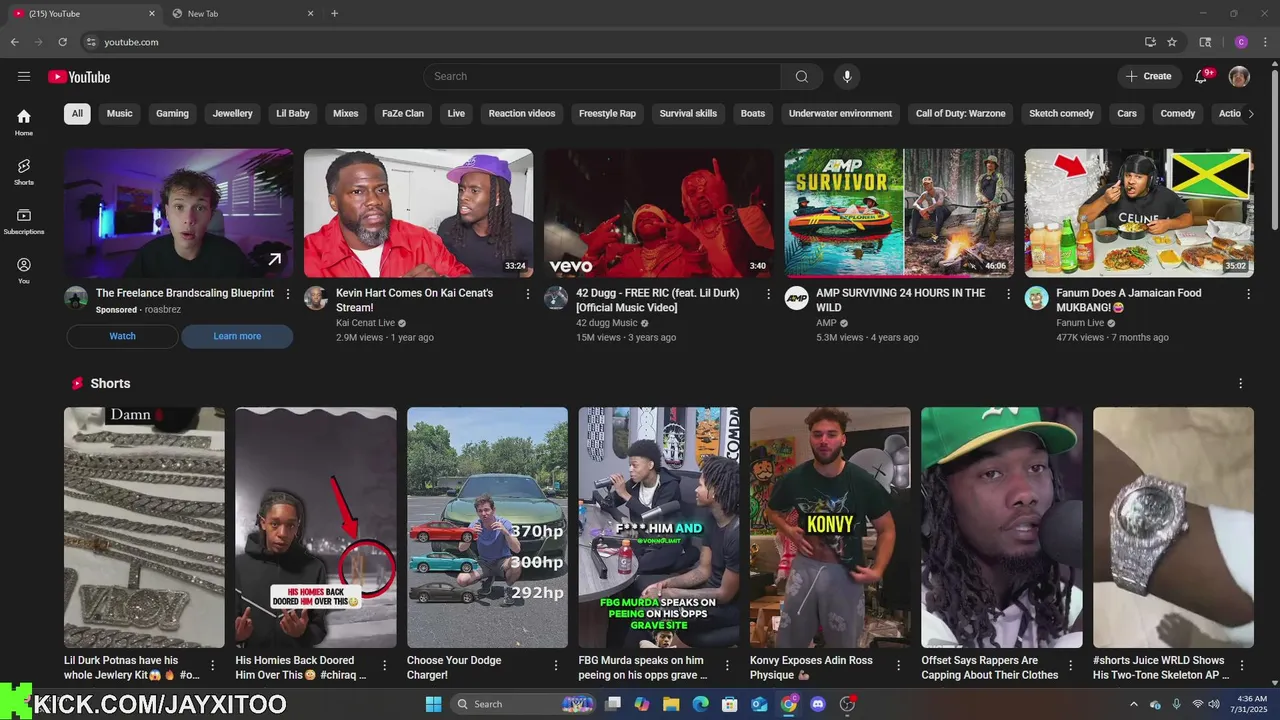Viewport: 1280px width, 720px height.
Task: Open Subscriptions in the sidebar
Action: click(24, 221)
